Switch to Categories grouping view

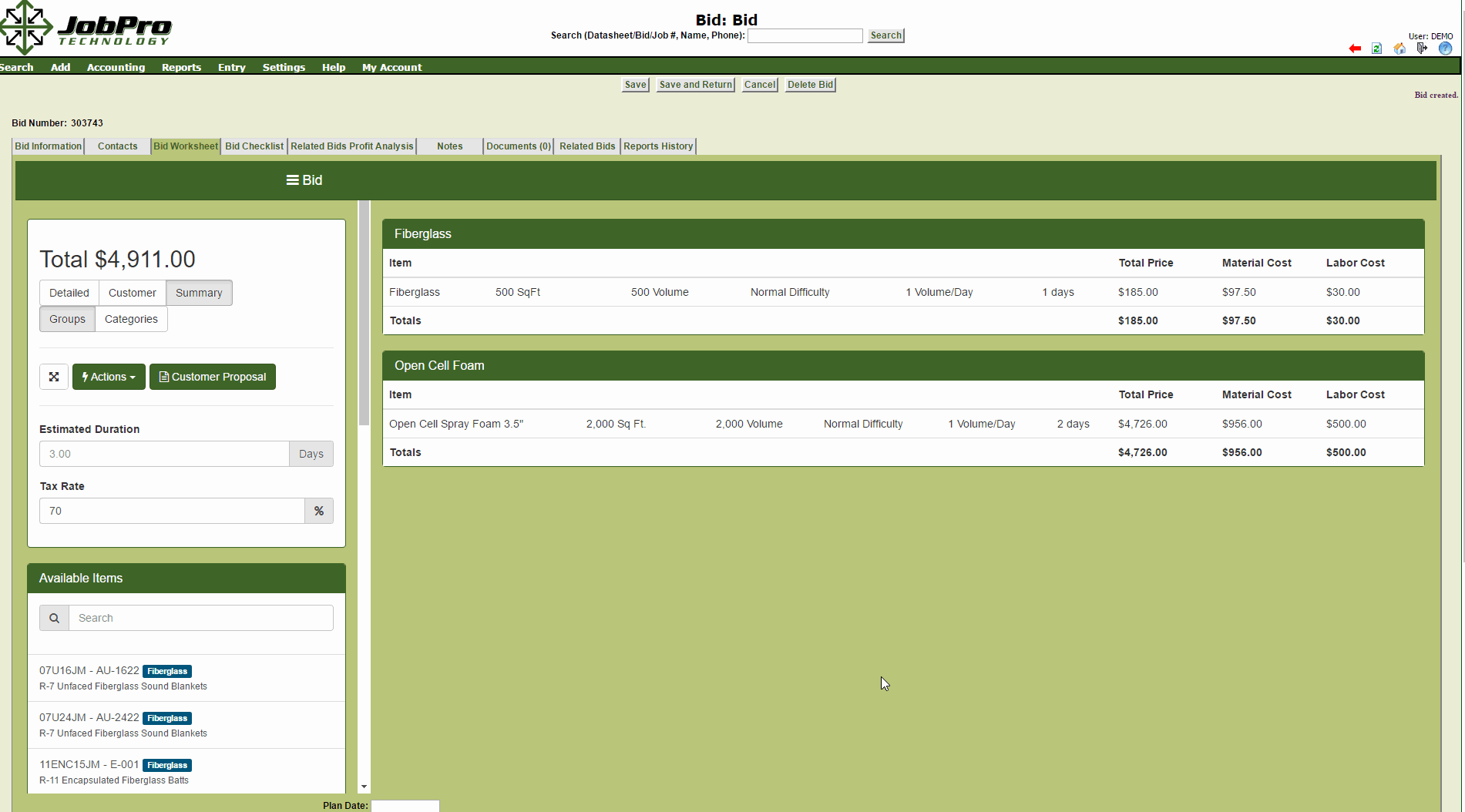(130, 318)
